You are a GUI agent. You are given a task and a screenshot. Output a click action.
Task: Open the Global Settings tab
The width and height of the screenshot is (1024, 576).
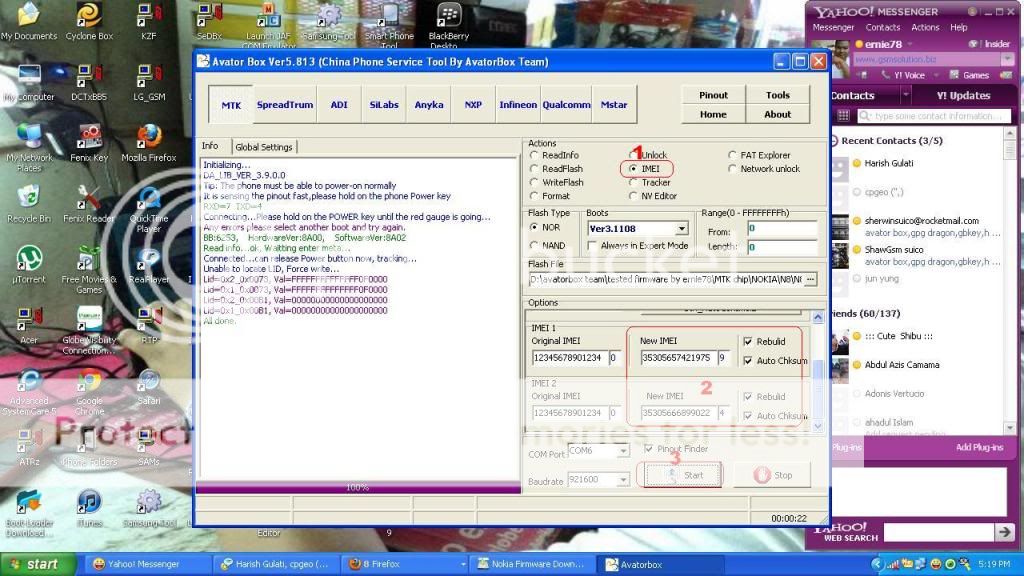coord(263,145)
